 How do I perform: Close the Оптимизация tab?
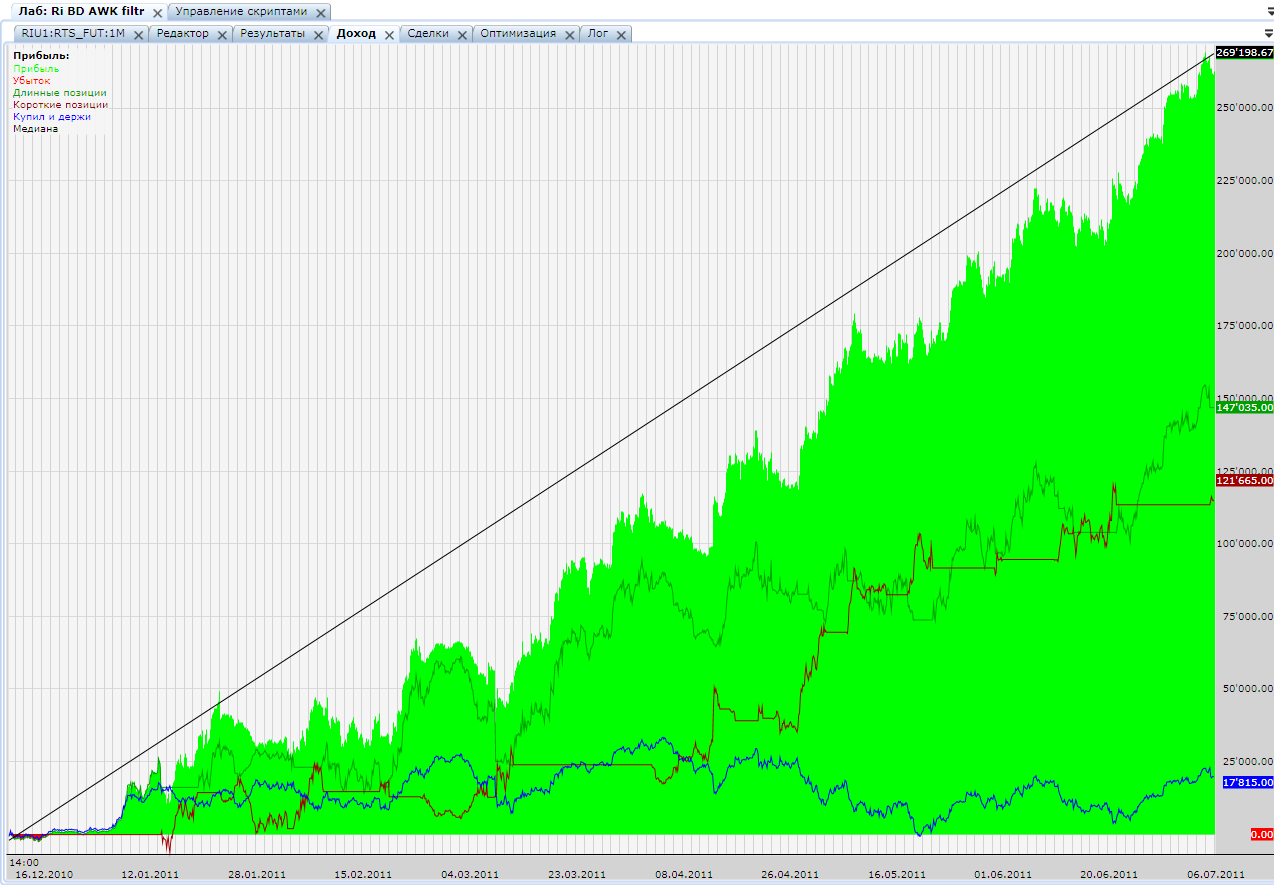point(569,35)
